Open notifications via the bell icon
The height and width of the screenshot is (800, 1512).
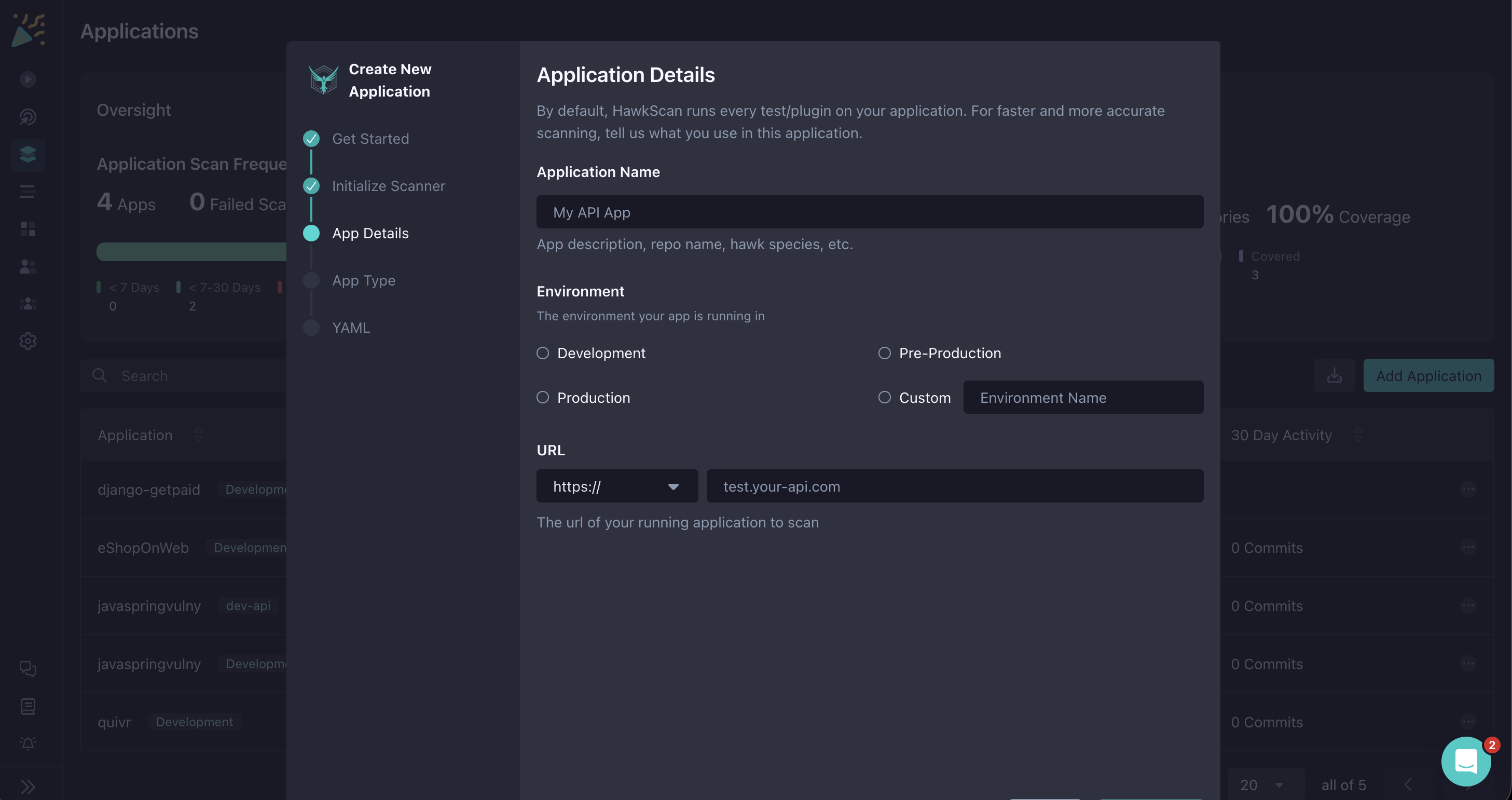(x=28, y=743)
